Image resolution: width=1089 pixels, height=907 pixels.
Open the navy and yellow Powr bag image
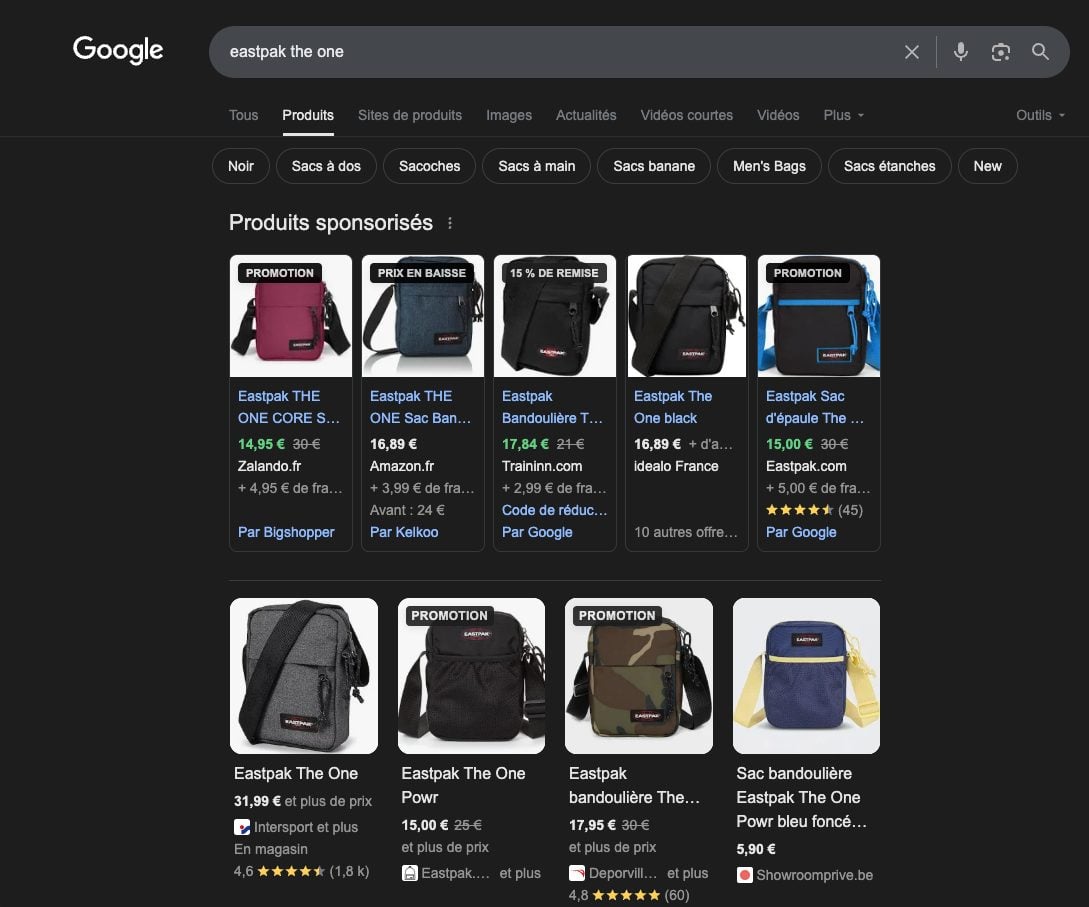pos(806,676)
